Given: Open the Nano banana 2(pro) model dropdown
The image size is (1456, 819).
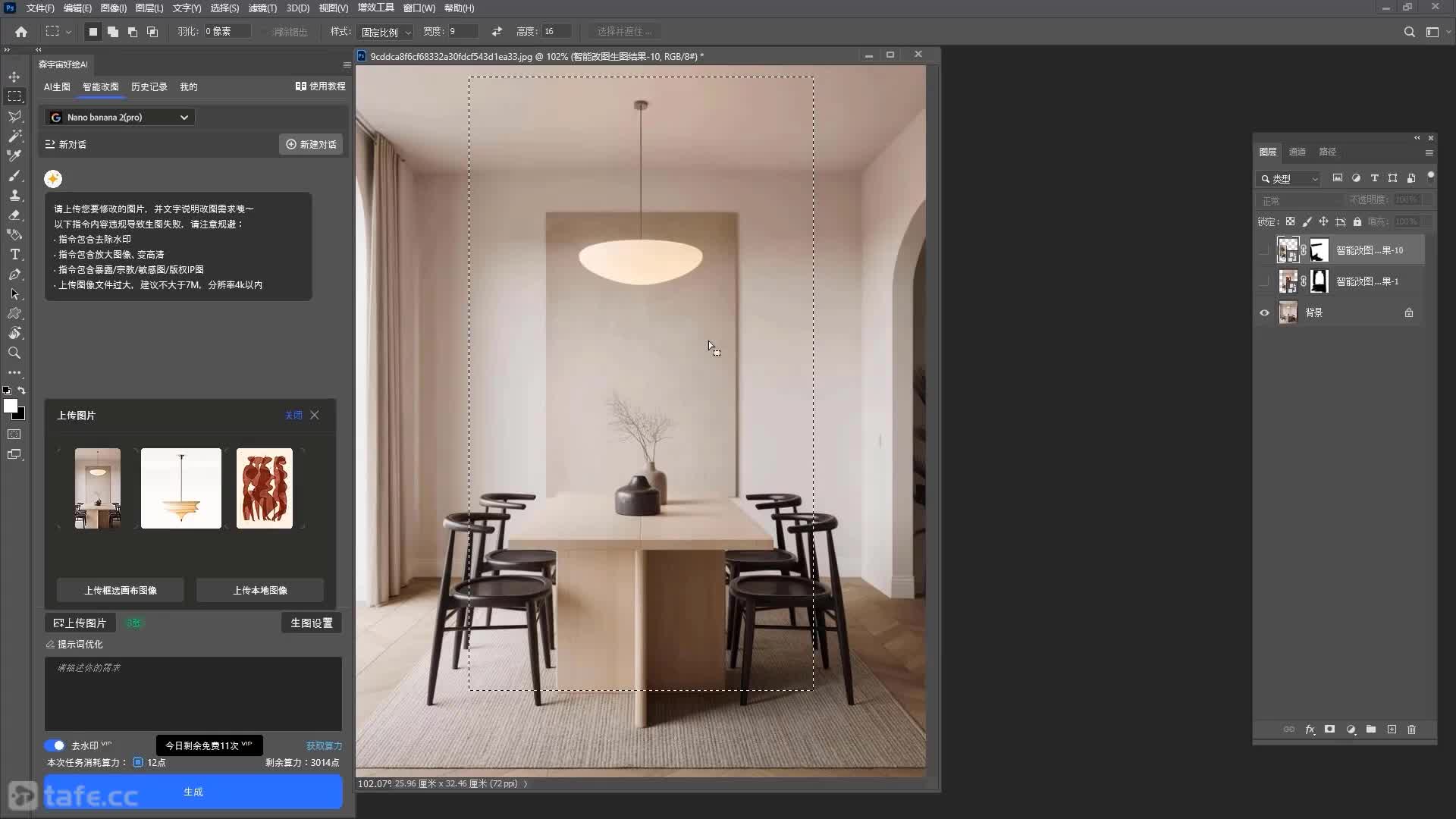Looking at the screenshot, I should coord(120,117).
